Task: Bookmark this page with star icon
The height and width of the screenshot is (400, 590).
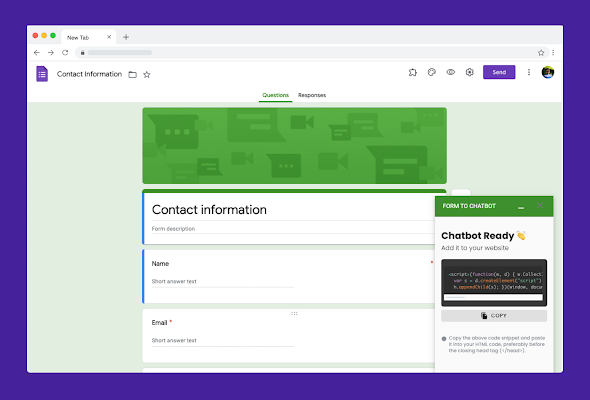Action: click(x=541, y=53)
